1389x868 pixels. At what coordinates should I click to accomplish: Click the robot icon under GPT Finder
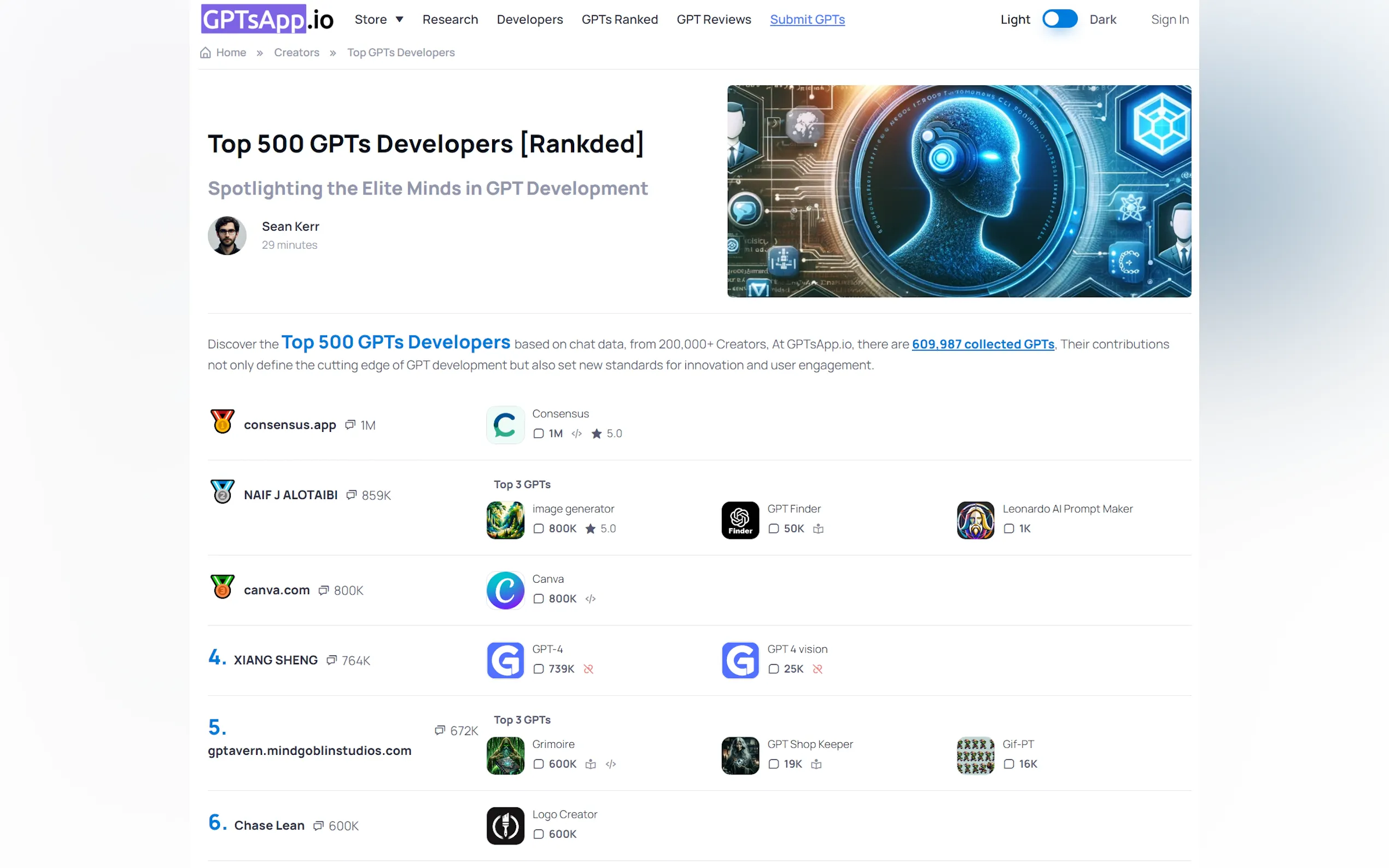pos(818,529)
